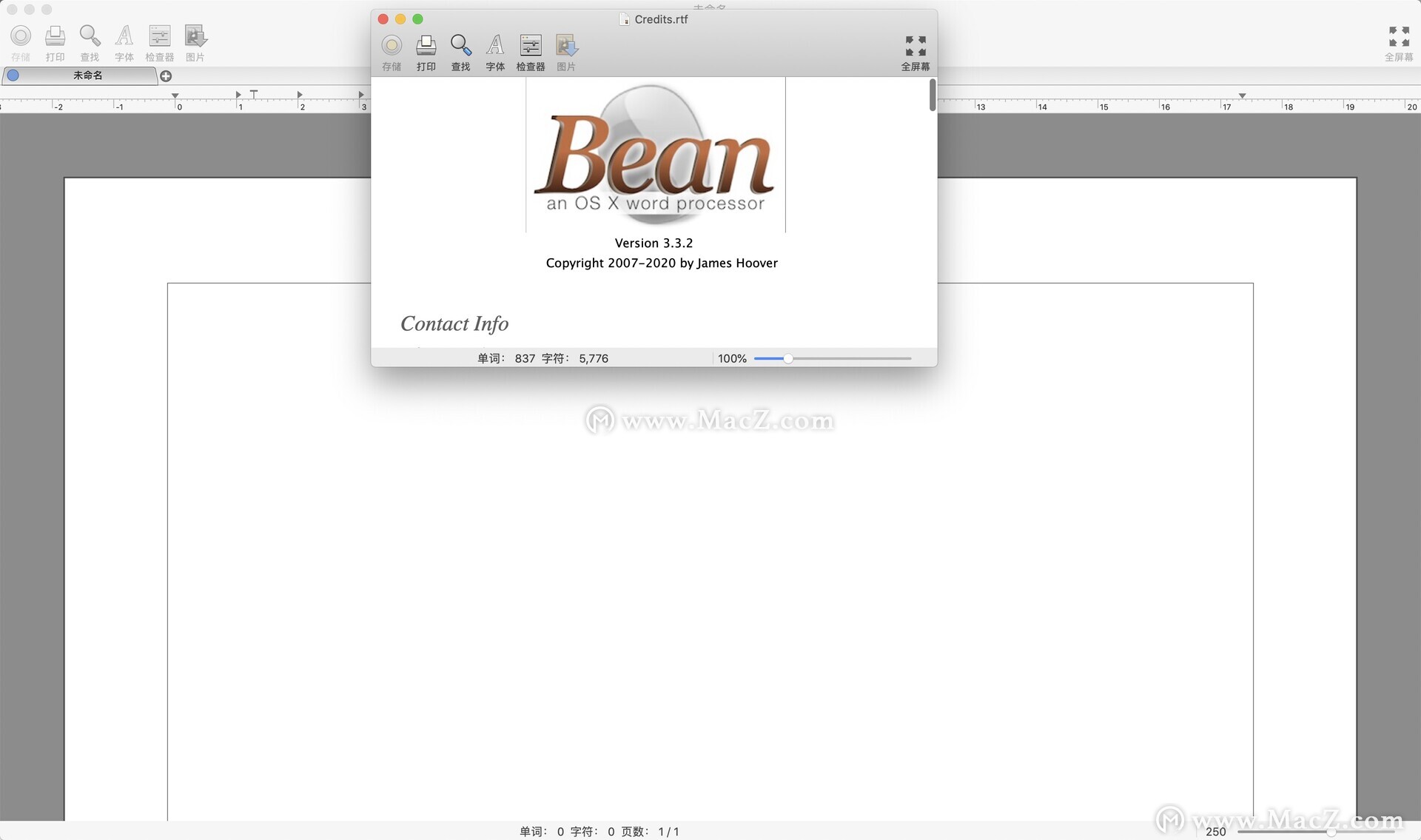Add a new tab with plus button
1421x840 pixels.
pos(166,75)
